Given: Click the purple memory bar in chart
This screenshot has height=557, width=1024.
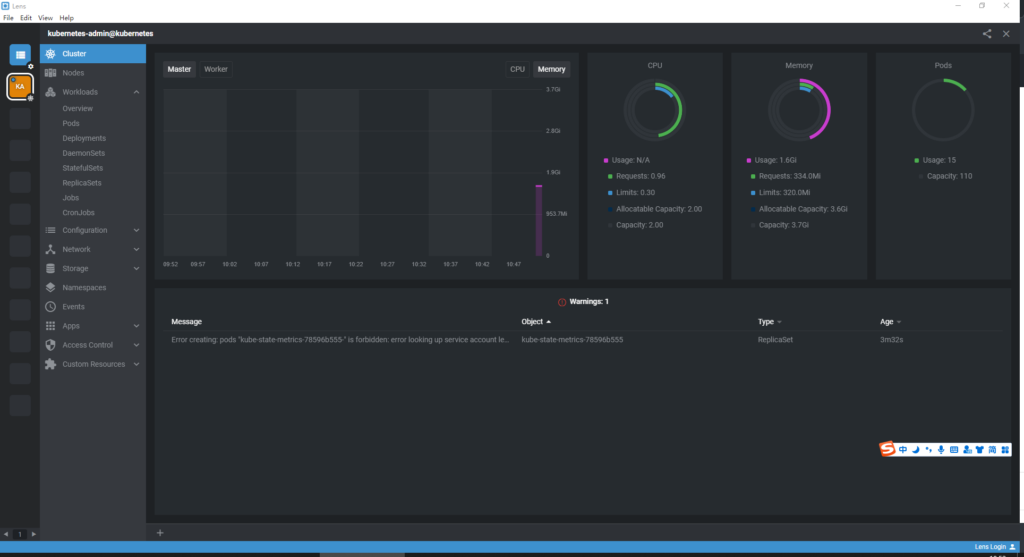Looking at the screenshot, I should coord(539,221).
